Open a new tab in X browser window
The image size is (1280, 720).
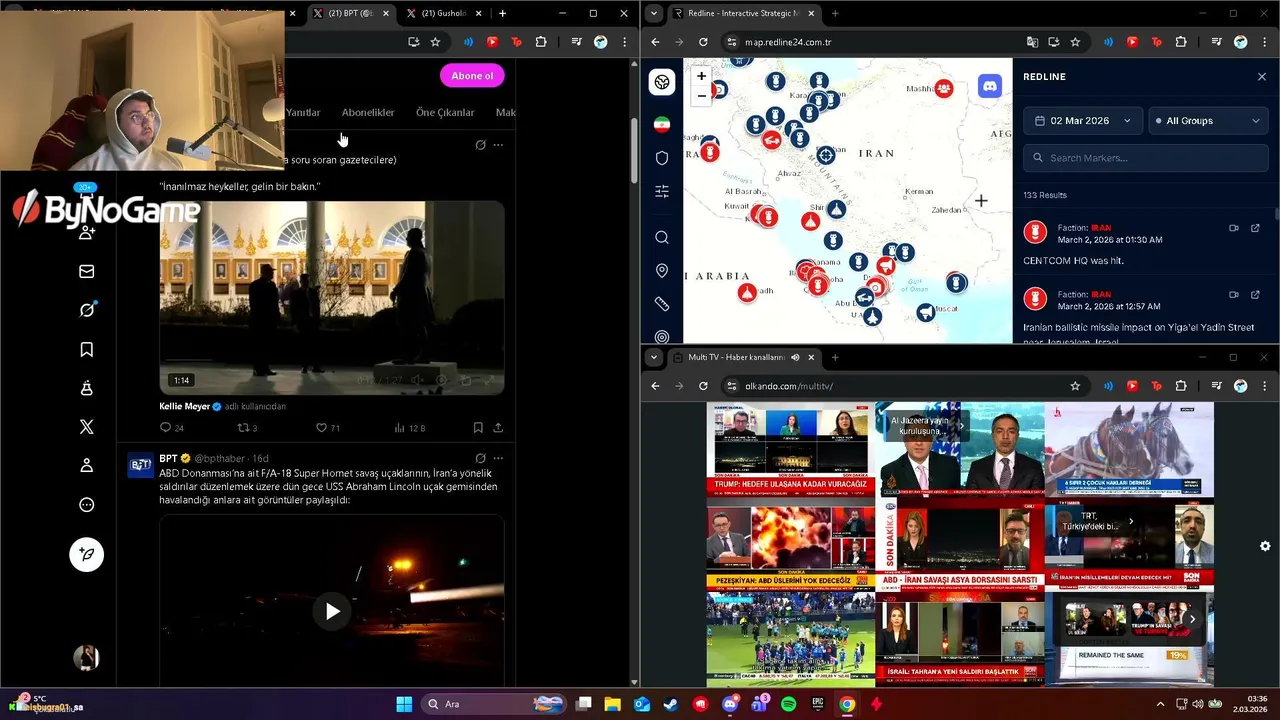coord(502,14)
